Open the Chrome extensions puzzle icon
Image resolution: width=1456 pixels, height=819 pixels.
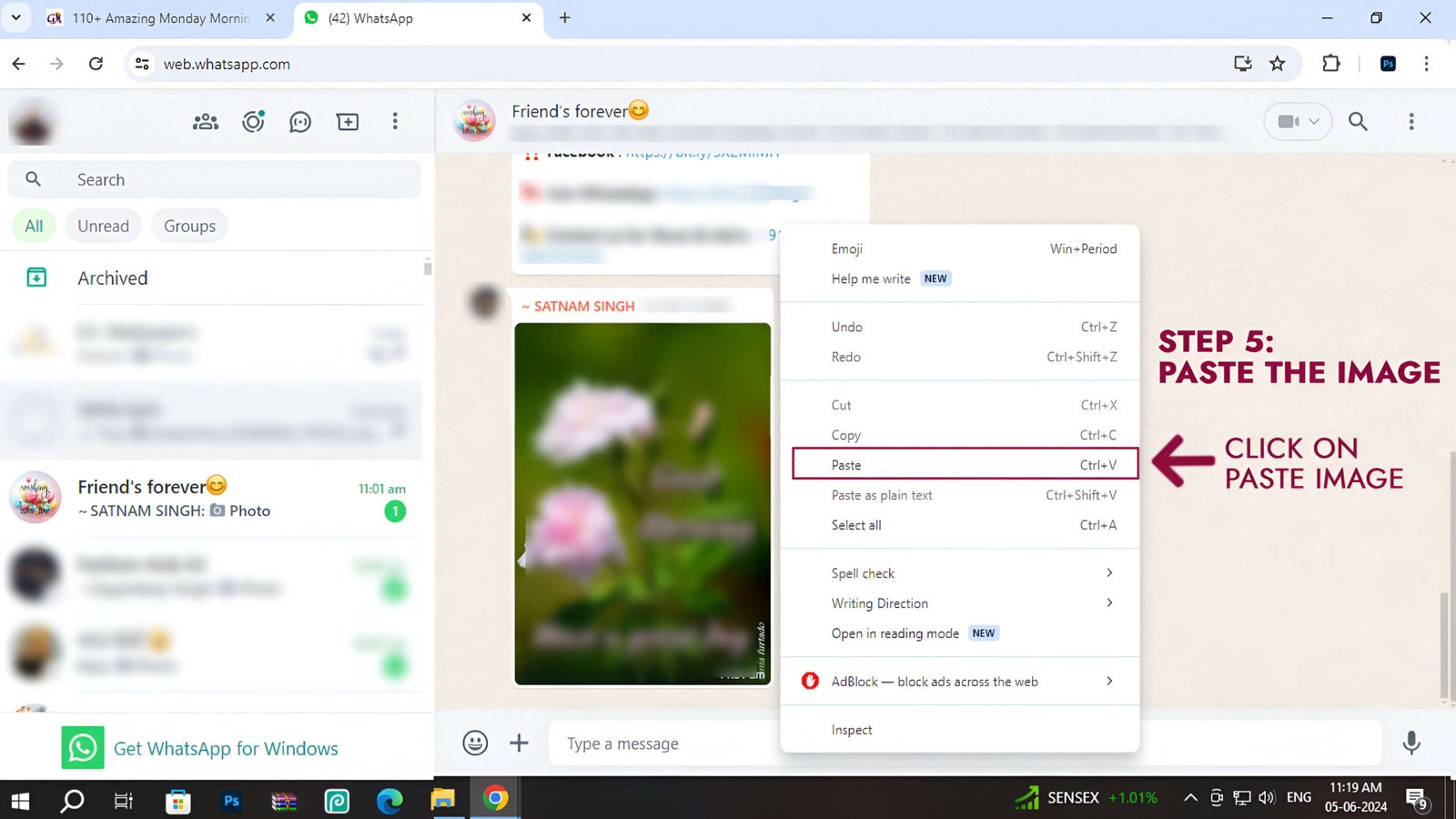(1330, 64)
